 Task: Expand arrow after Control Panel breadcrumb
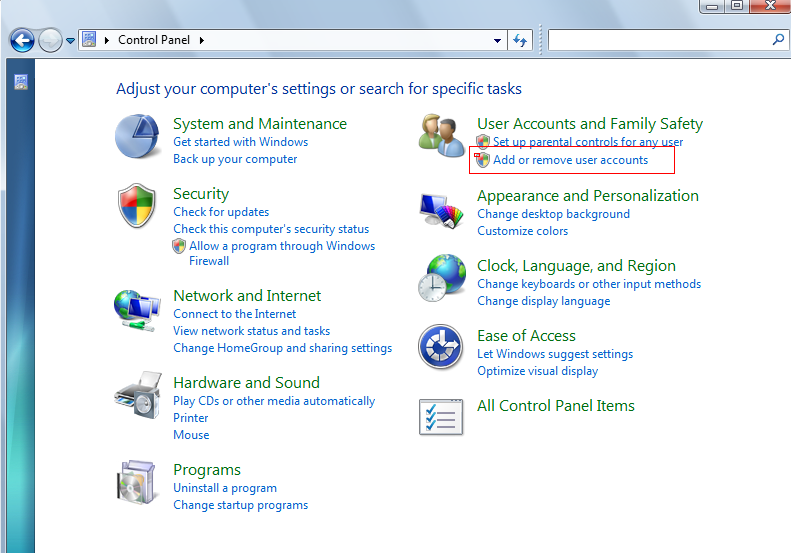[202, 40]
